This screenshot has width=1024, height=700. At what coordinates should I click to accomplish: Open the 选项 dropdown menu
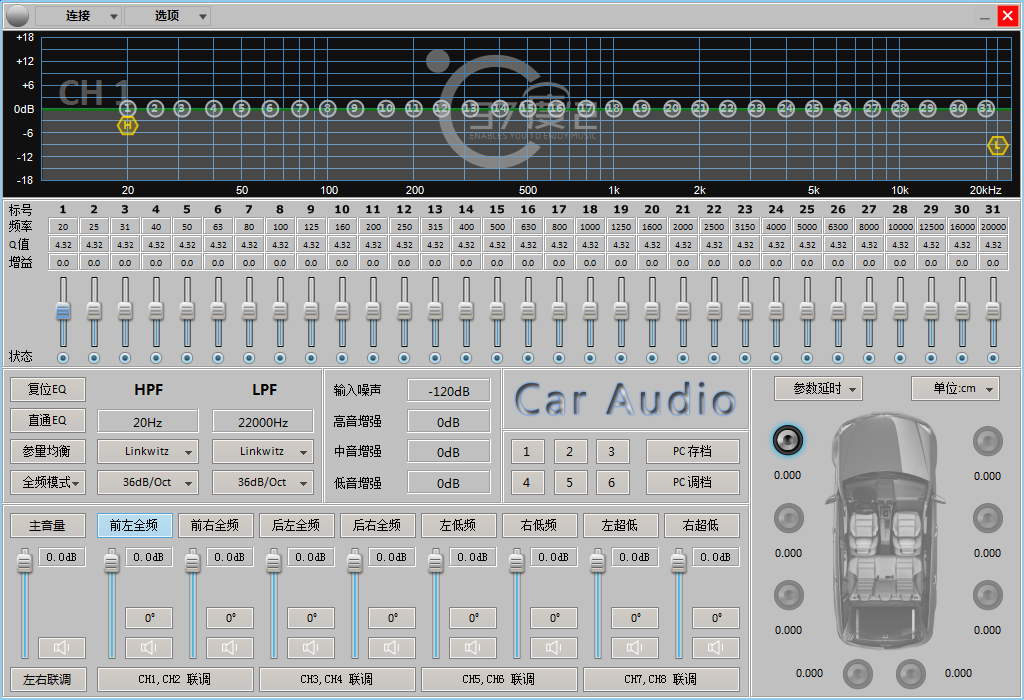pos(167,16)
